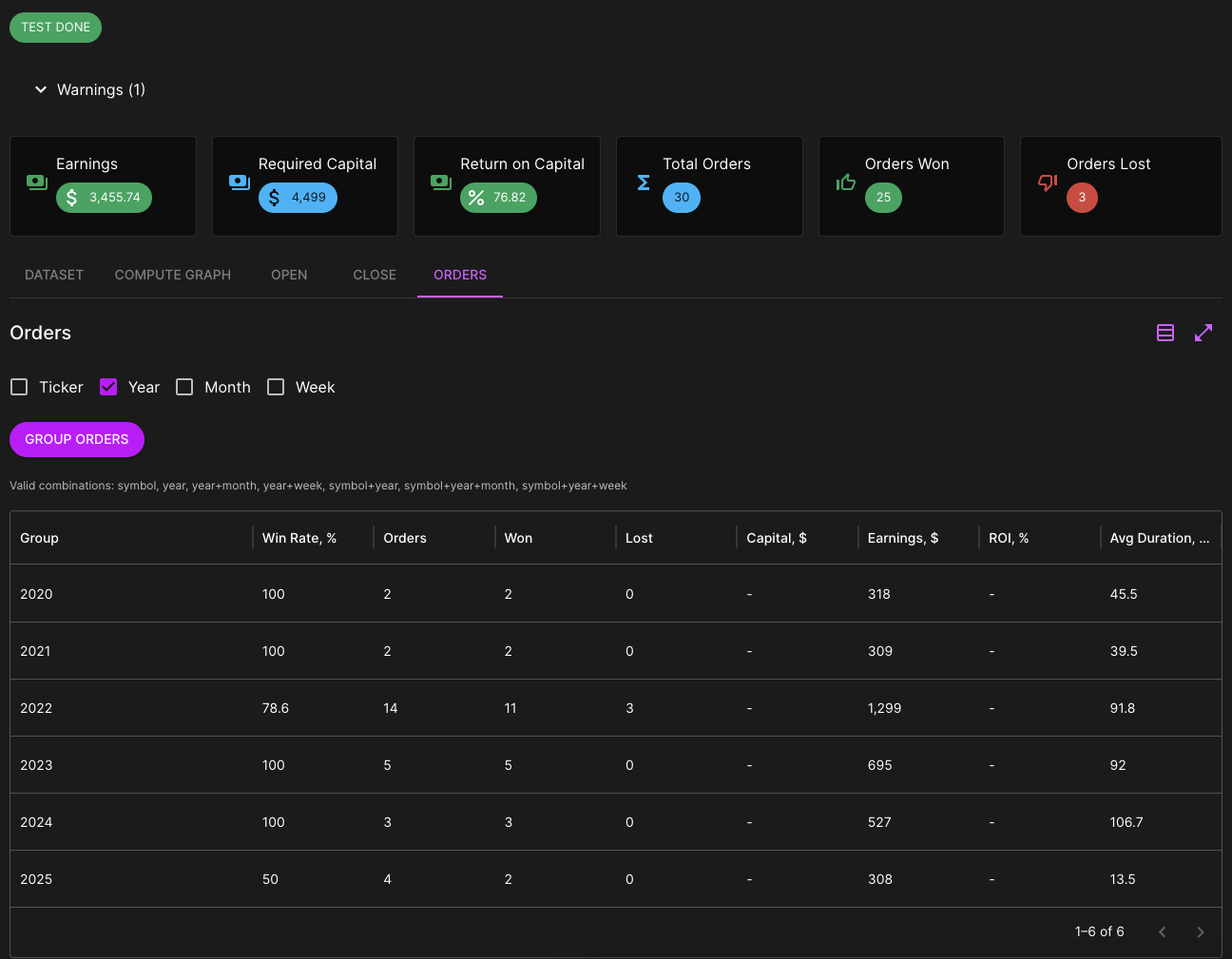Click the GROUP ORDERS button
The image size is (1232, 959).
click(77, 439)
